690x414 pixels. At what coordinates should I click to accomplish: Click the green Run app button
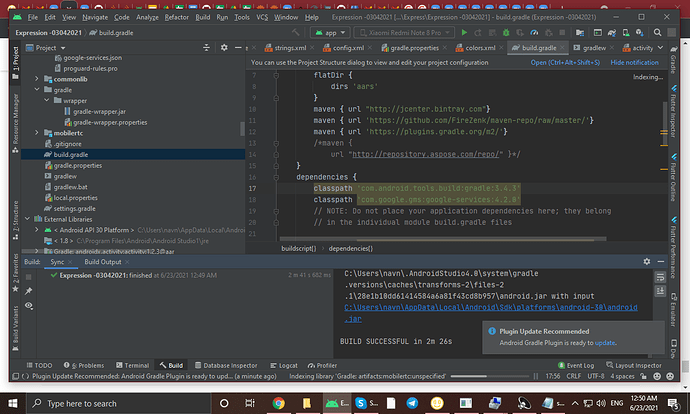(x=463, y=32)
